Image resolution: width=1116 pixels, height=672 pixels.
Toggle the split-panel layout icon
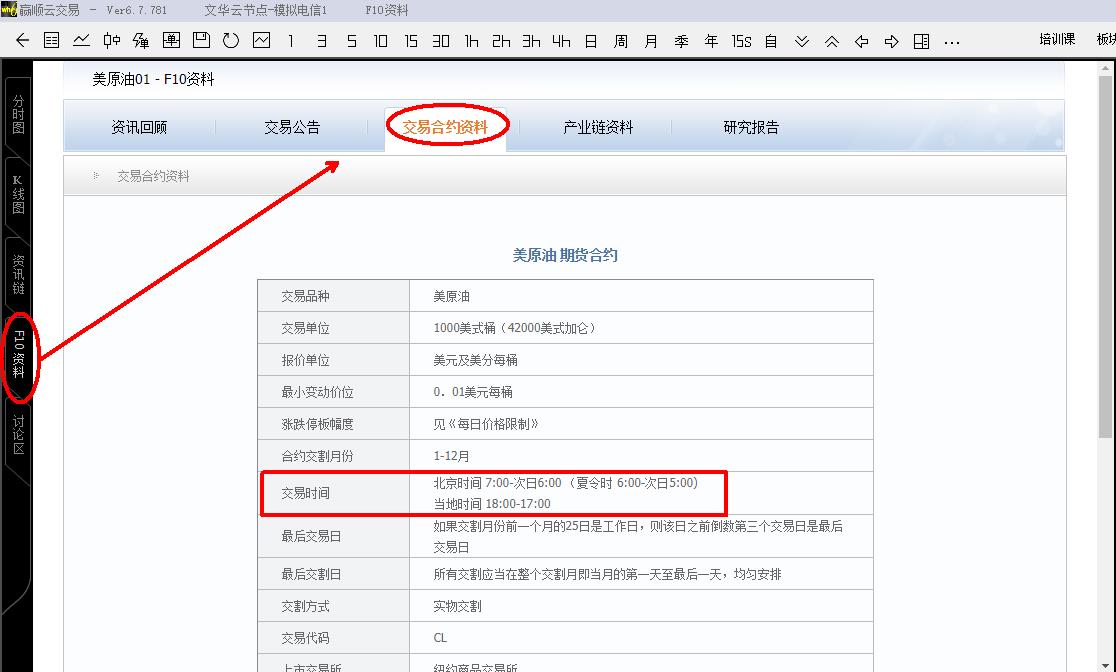point(922,41)
